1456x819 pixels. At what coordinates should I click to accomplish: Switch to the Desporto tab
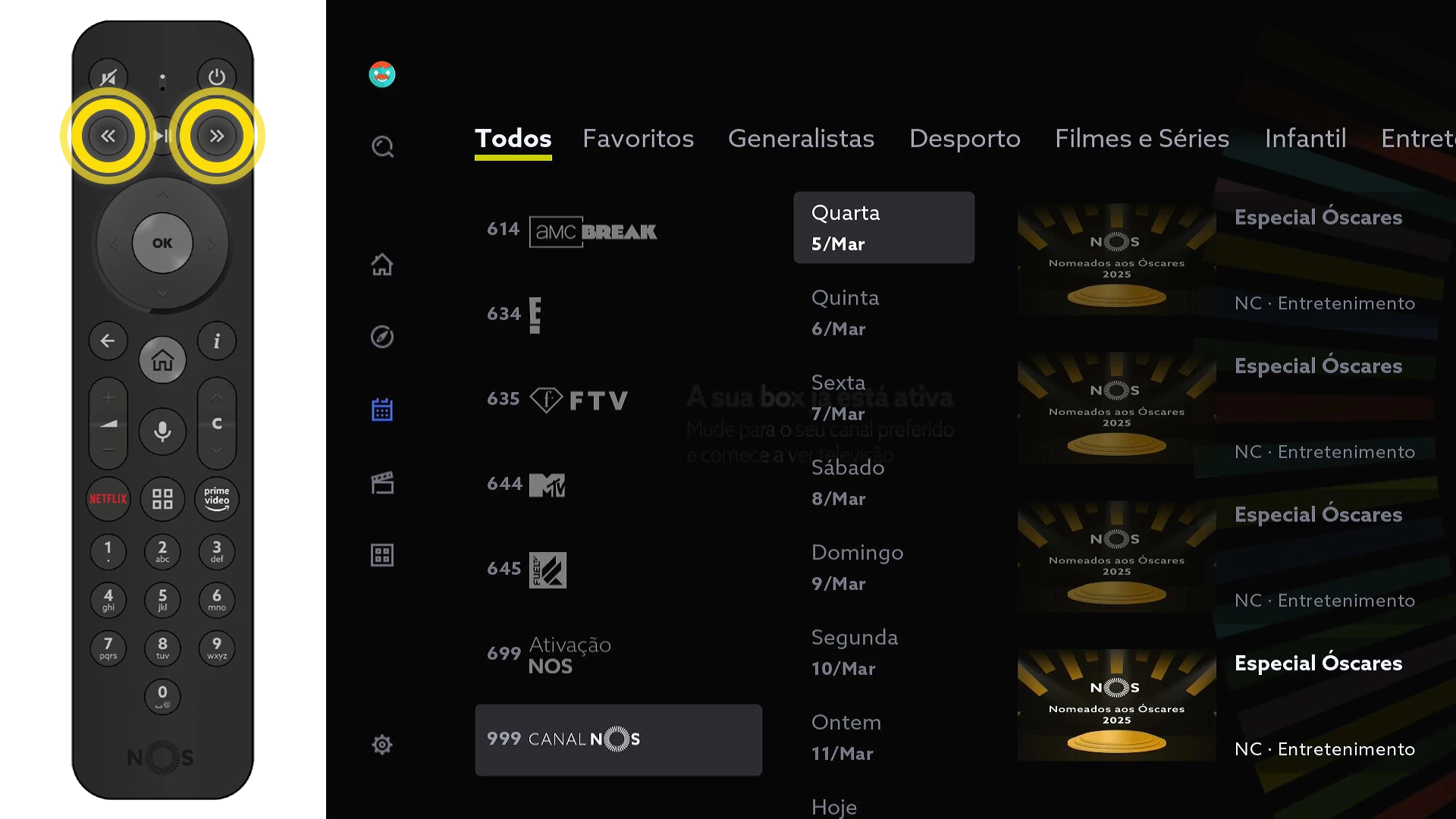coord(965,139)
